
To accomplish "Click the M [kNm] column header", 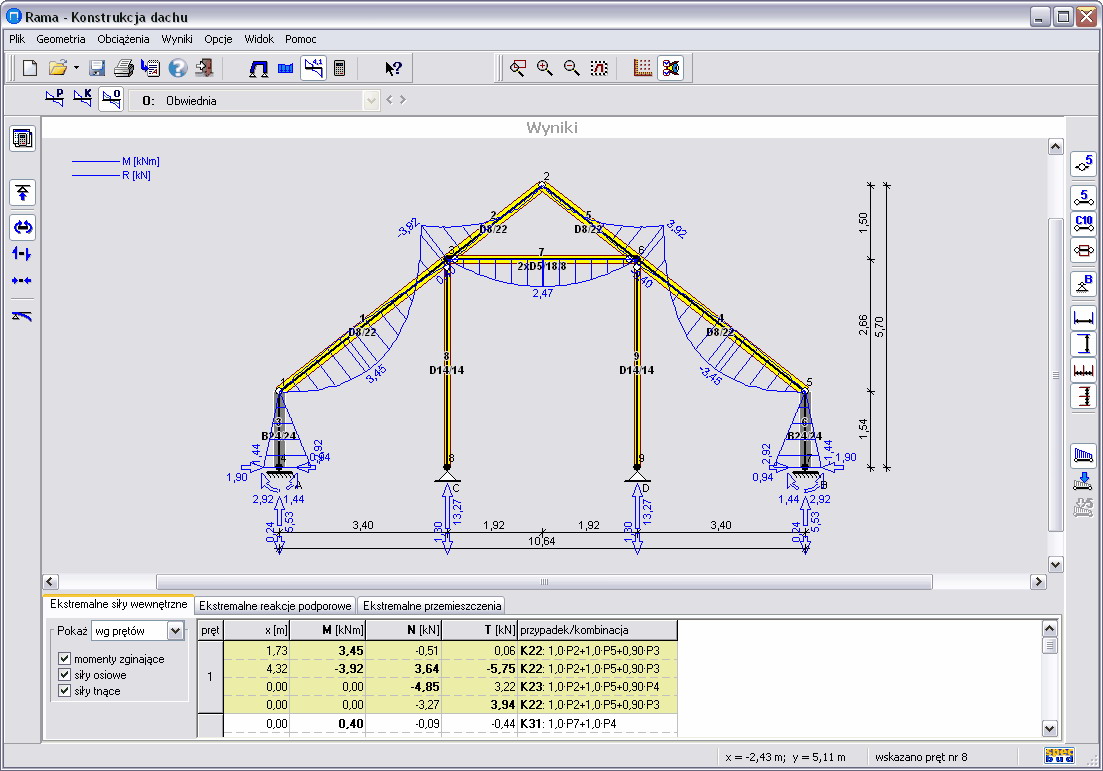I will [328, 630].
